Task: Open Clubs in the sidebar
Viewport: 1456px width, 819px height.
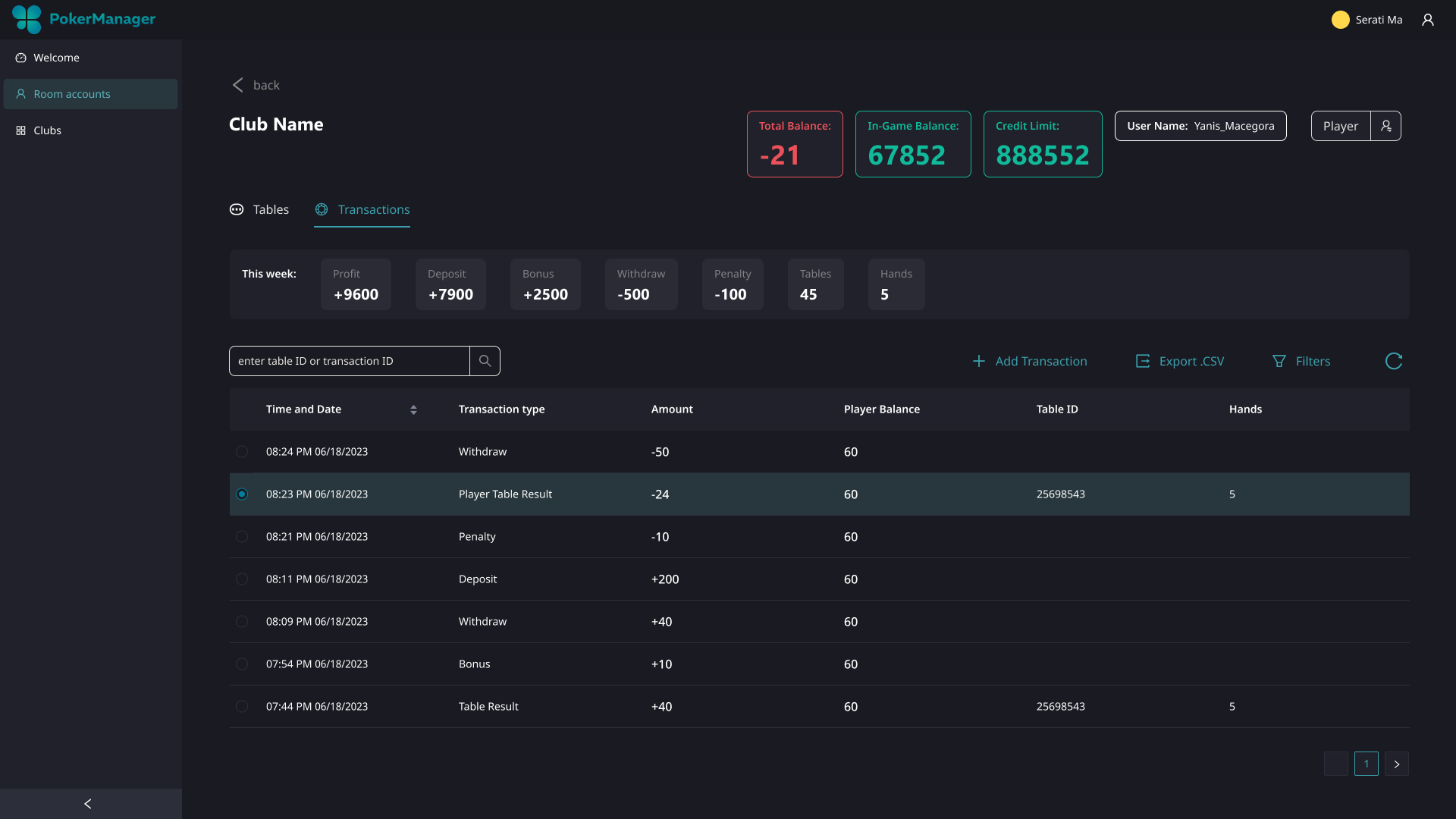Action: [47, 130]
